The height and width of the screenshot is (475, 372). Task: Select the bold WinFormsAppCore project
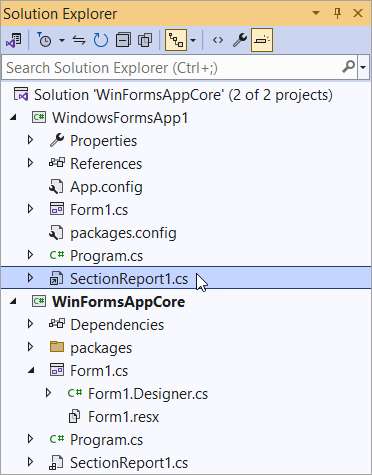tap(119, 302)
